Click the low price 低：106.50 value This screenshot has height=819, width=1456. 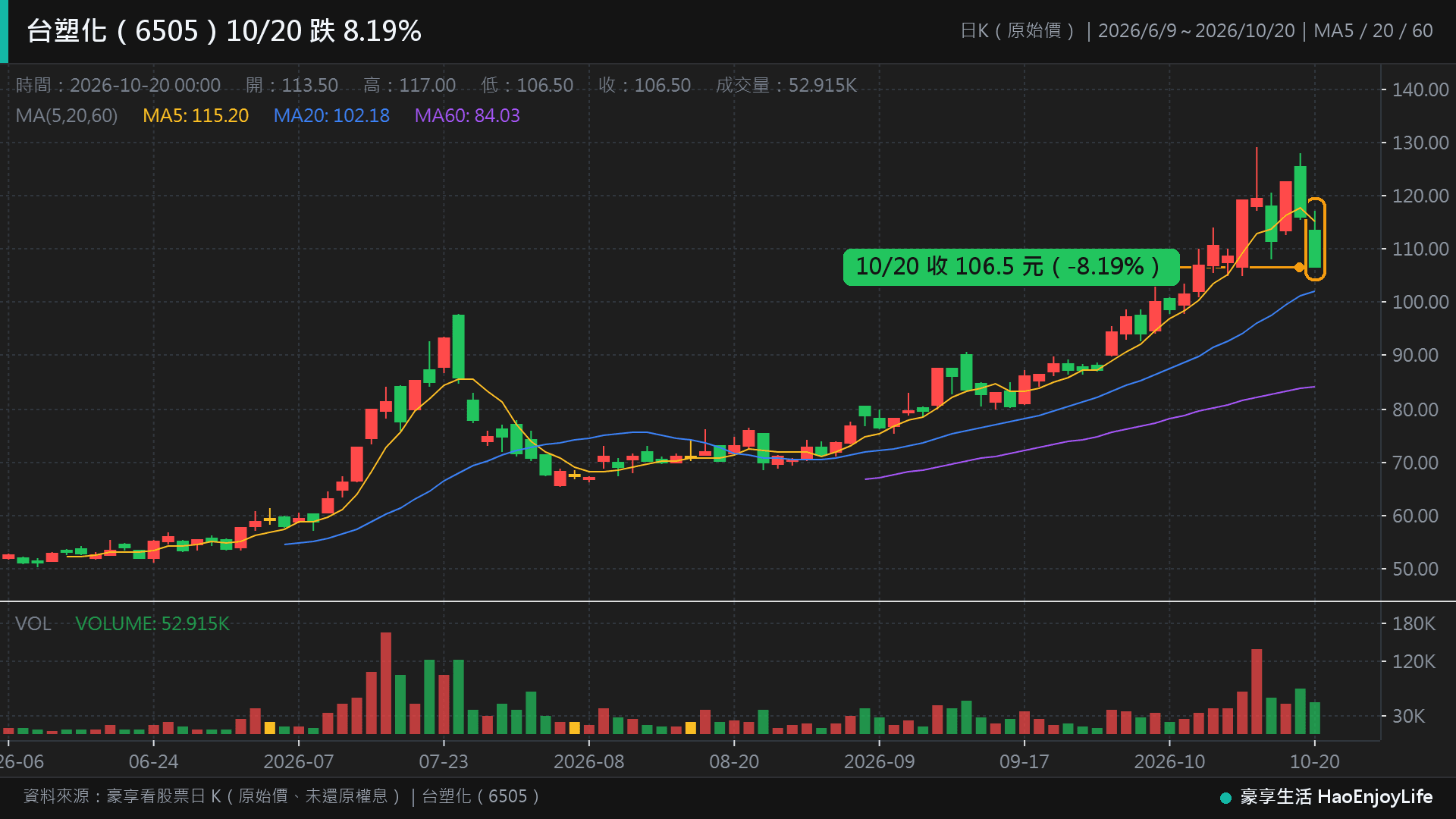pyautogui.click(x=527, y=85)
